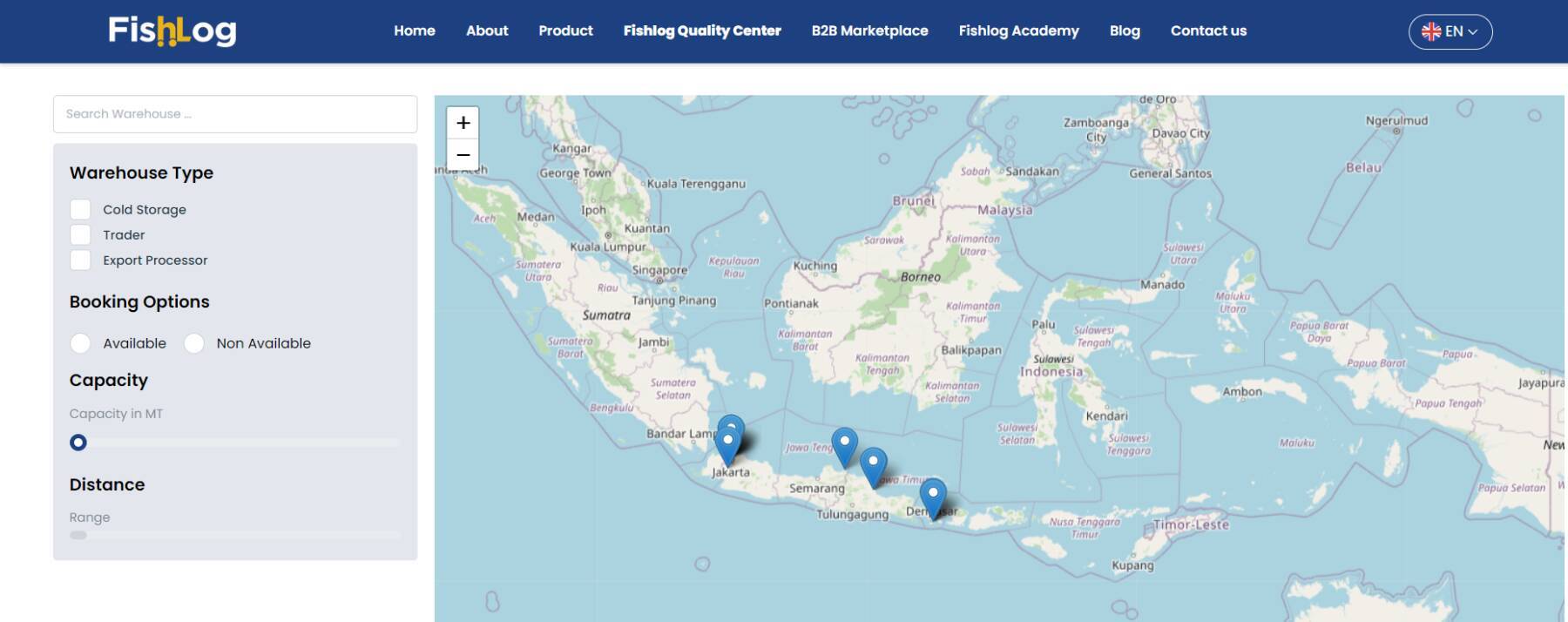The width and height of the screenshot is (1568, 622).
Task: Click the Medan label on the map
Action: click(536, 217)
